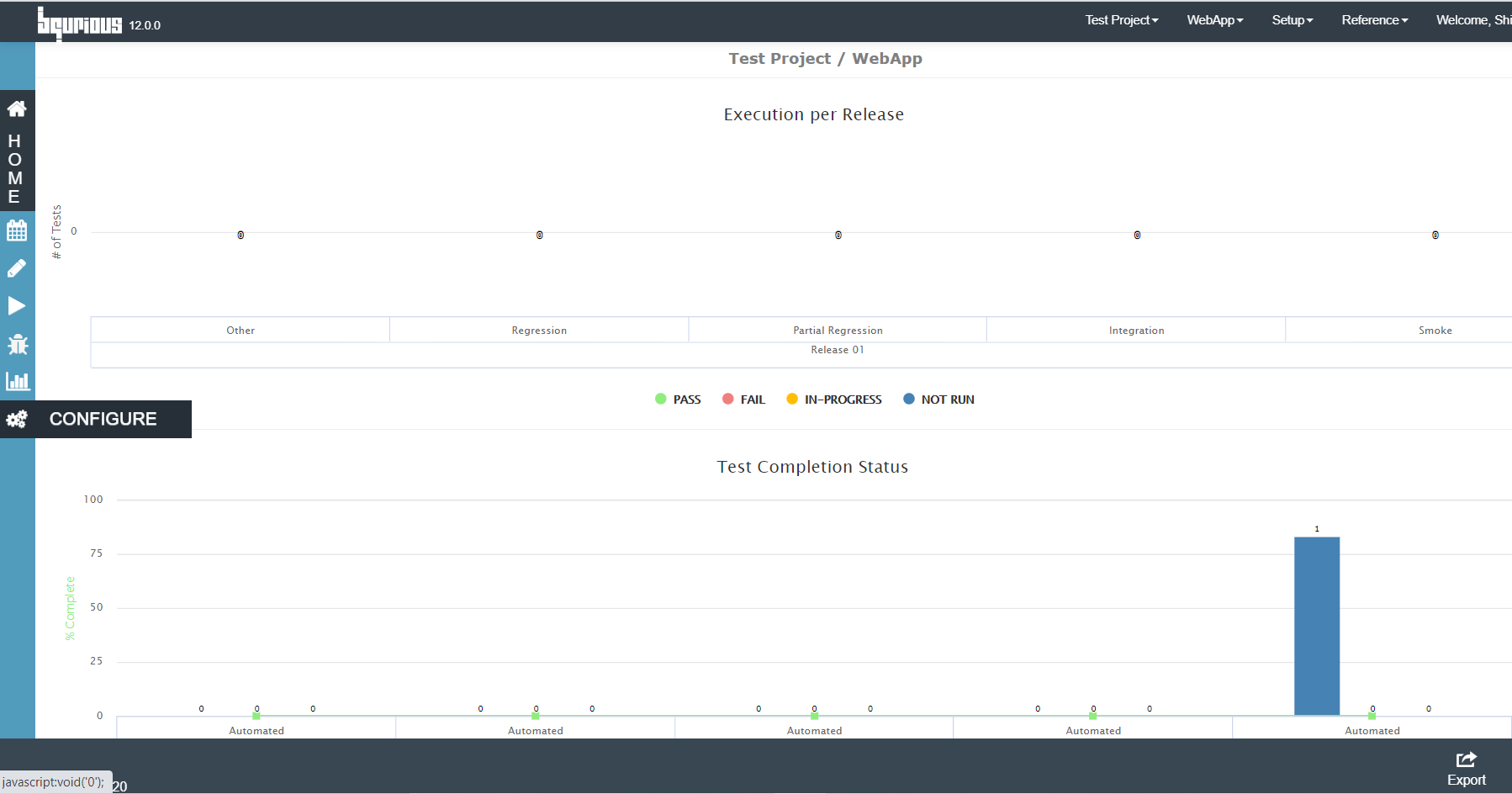This screenshot has width=1512, height=794.
Task: Open the bar chart reports icon
Action: click(x=18, y=382)
